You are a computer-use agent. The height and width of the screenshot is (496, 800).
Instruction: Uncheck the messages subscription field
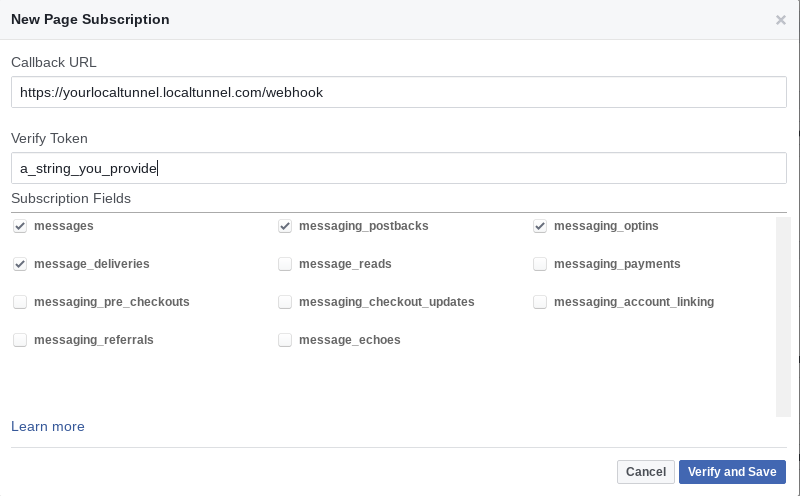pyautogui.click(x=20, y=226)
